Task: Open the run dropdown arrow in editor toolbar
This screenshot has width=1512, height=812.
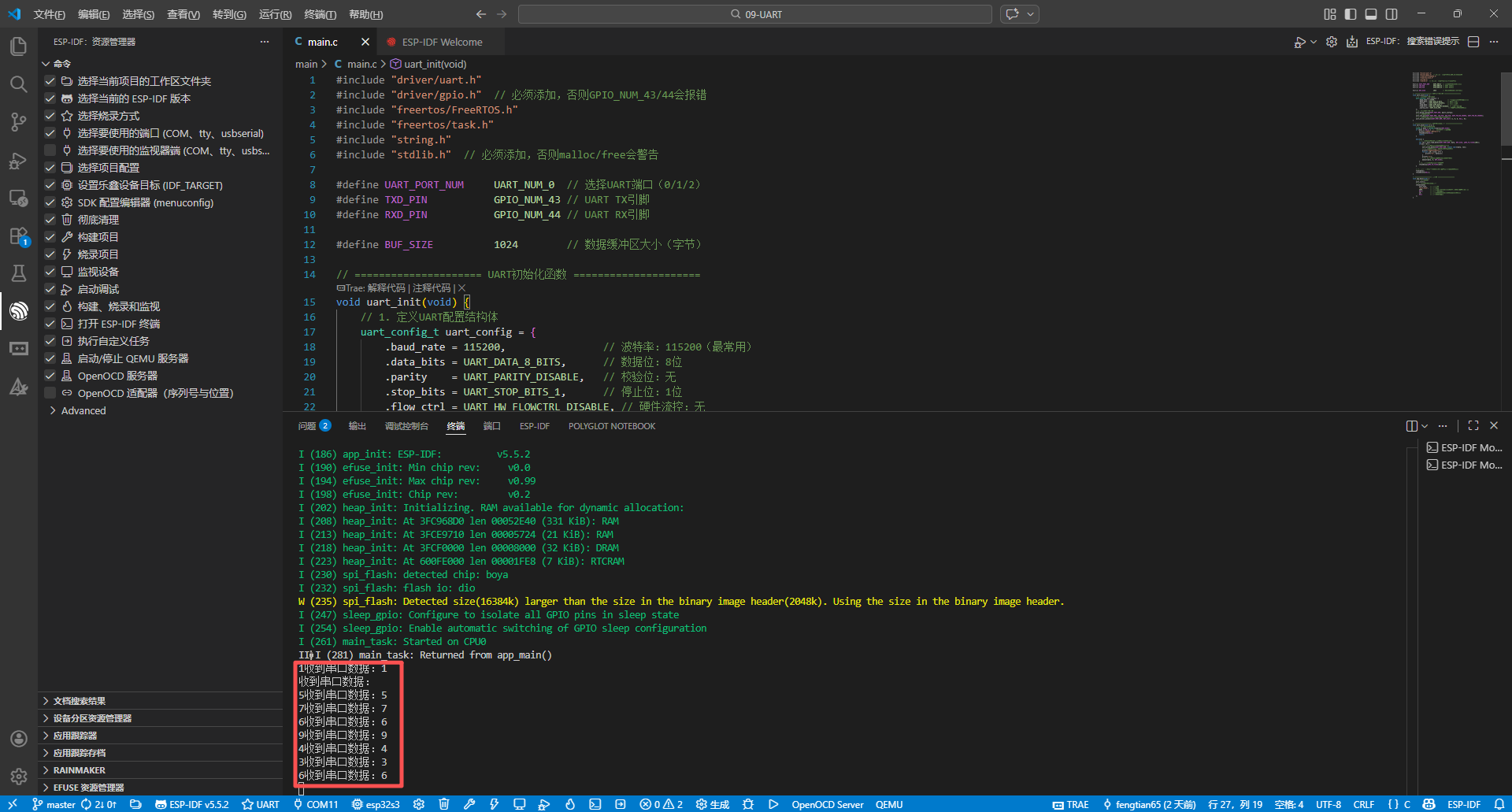Action: [x=1314, y=42]
